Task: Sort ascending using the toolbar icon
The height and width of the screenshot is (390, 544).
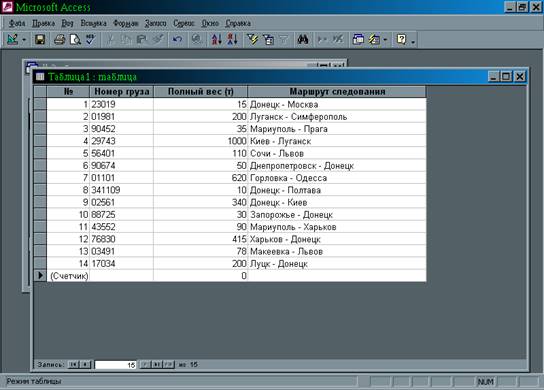Action: click(x=216, y=40)
